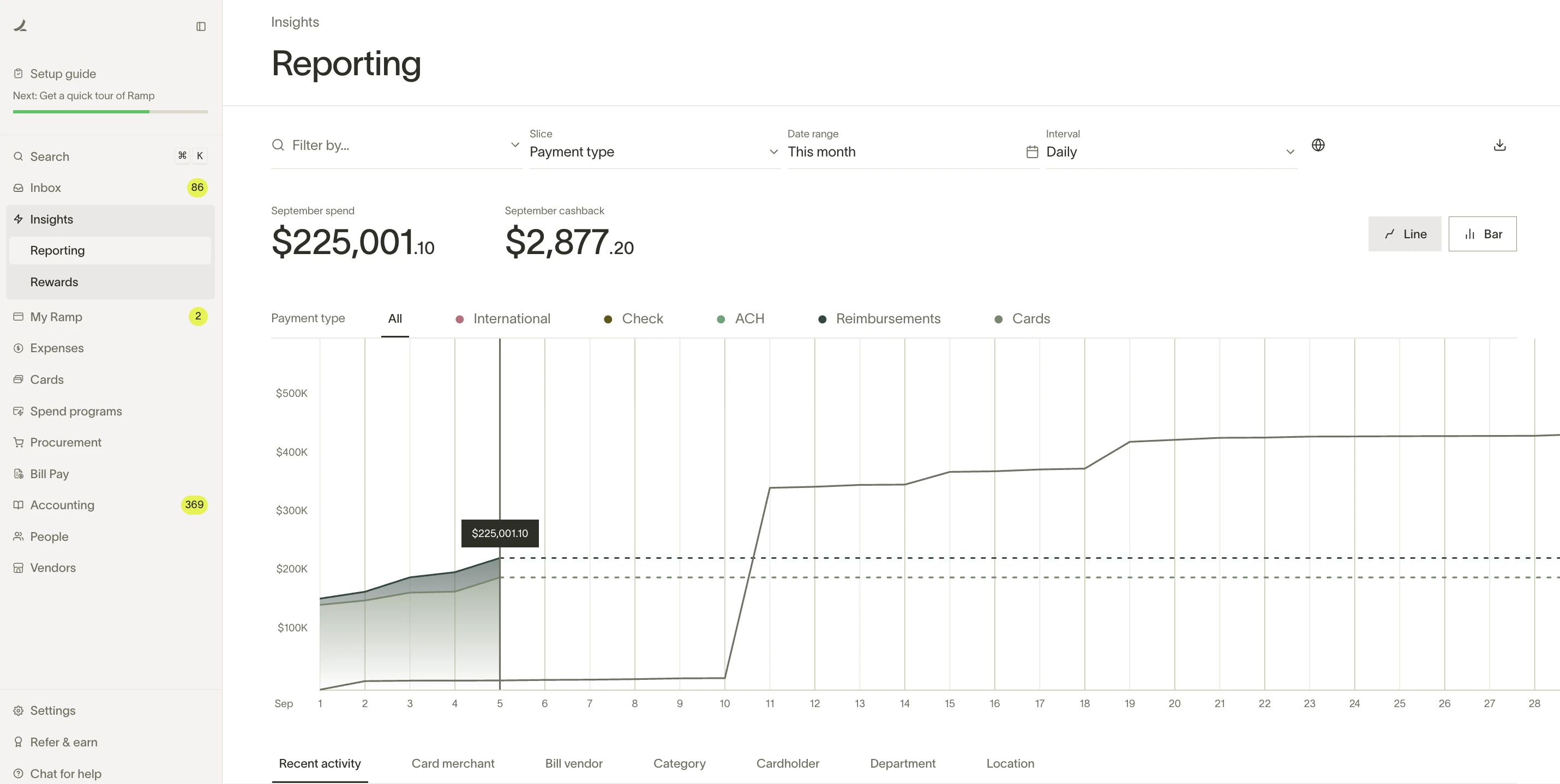Screen dimensions: 1560x784
Task: Open the Setup guide link
Action: [x=63, y=74]
